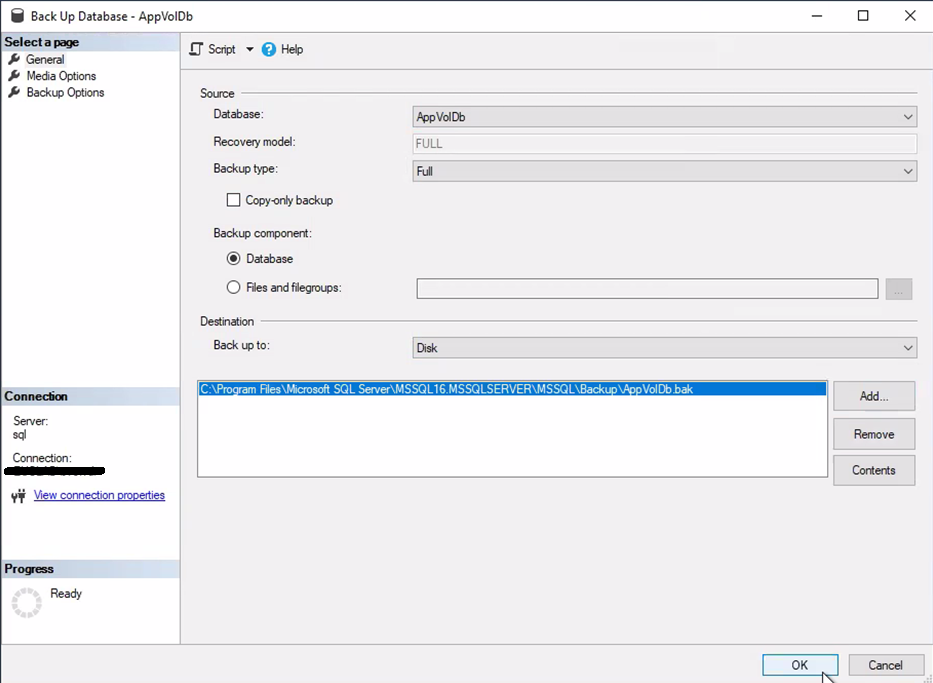Click the Backup Options wrench icon
The height and width of the screenshot is (683, 933).
tap(14, 93)
